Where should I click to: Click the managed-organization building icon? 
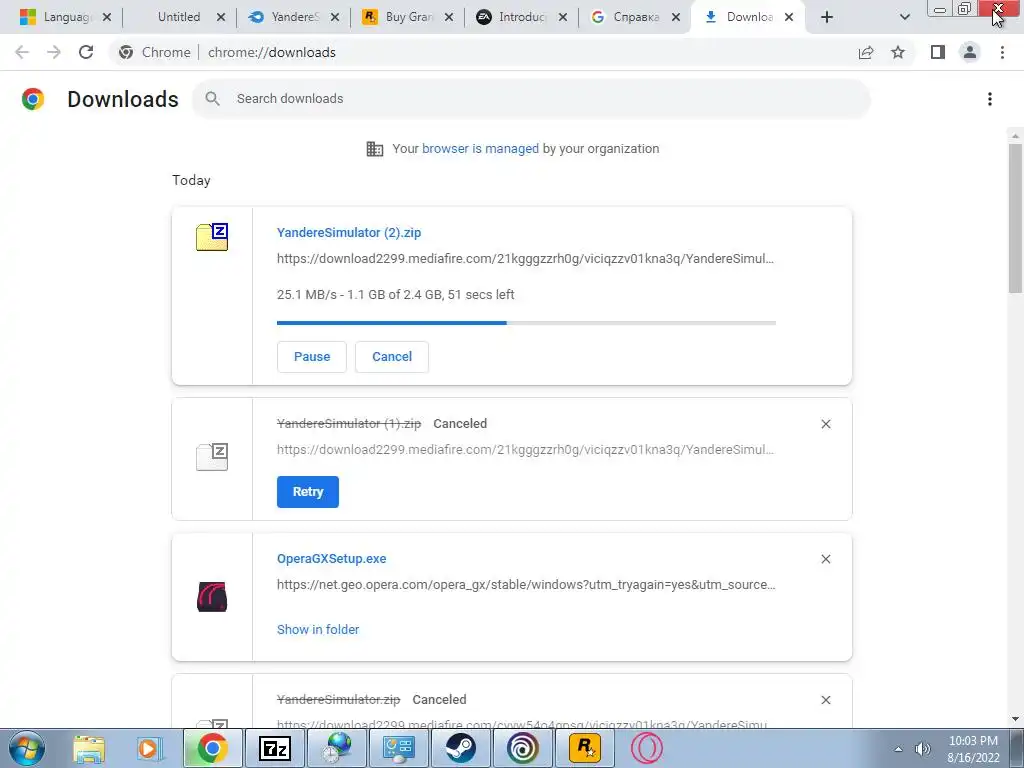pos(375,149)
